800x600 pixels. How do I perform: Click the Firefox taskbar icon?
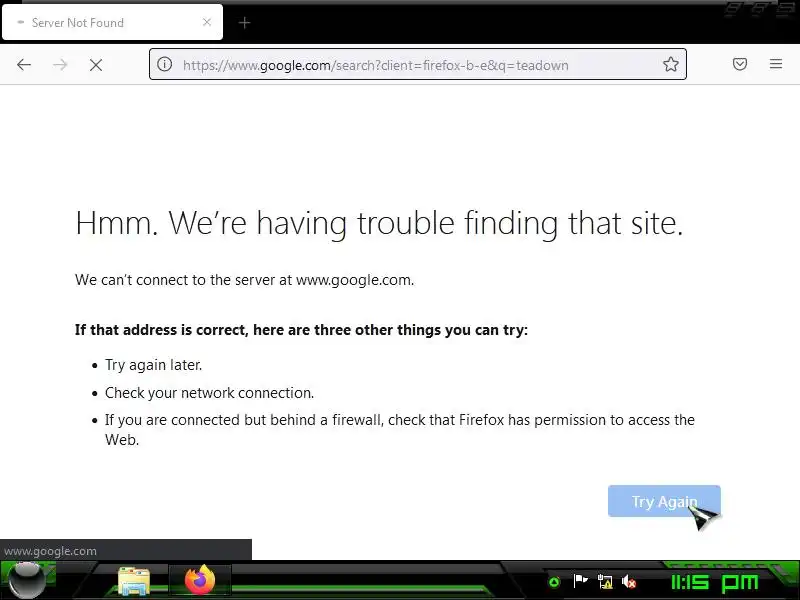click(x=199, y=580)
